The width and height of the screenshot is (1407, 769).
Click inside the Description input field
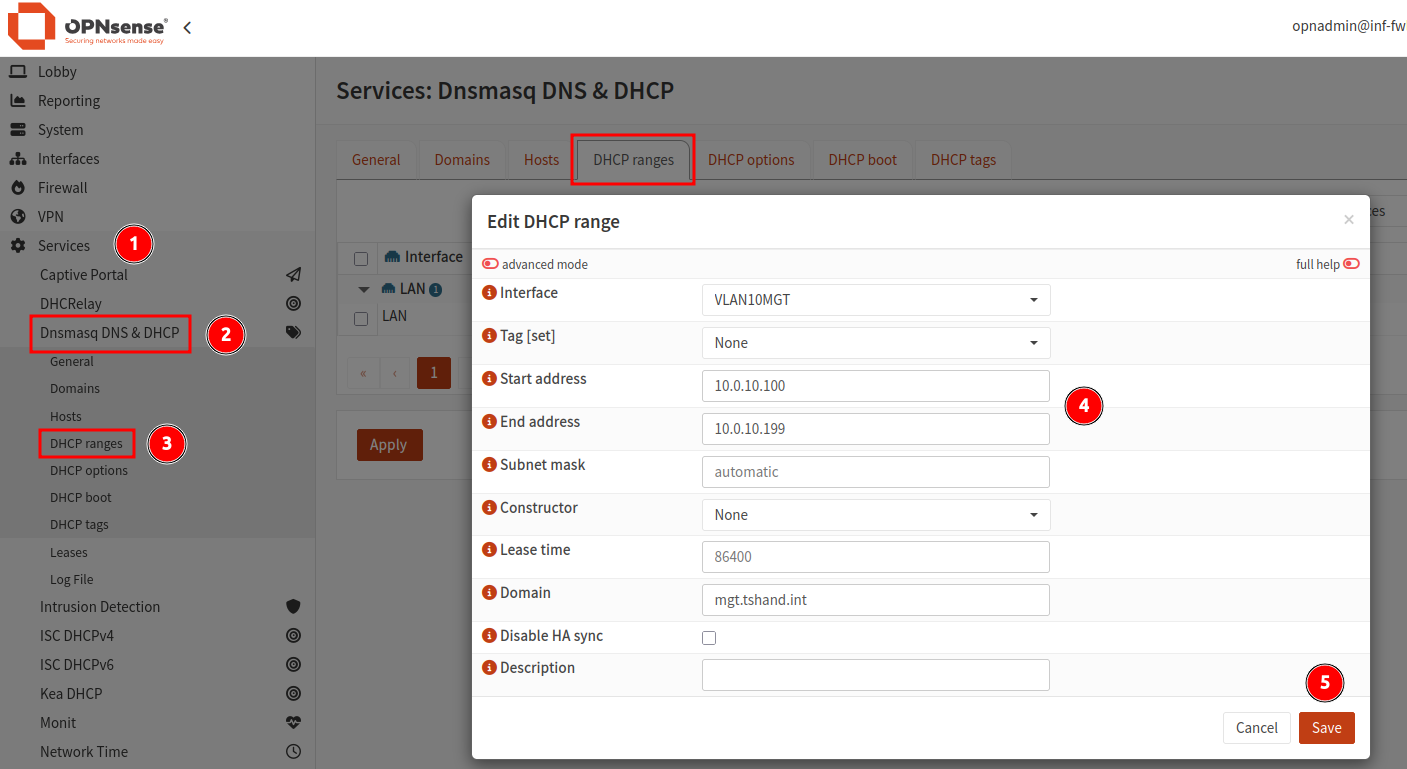(875, 674)
